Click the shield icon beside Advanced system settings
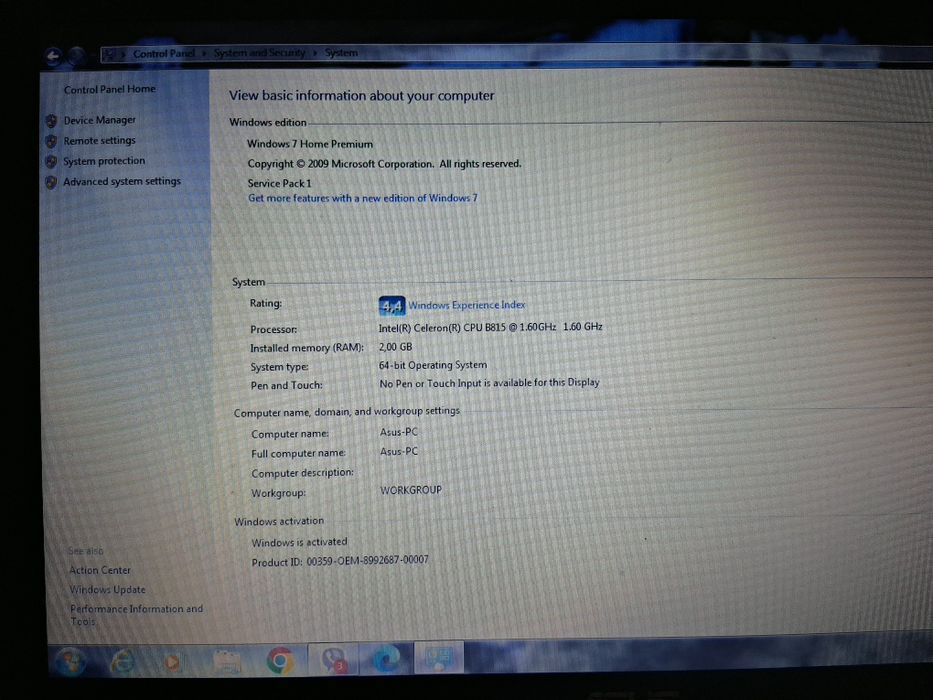 point(51,182)
